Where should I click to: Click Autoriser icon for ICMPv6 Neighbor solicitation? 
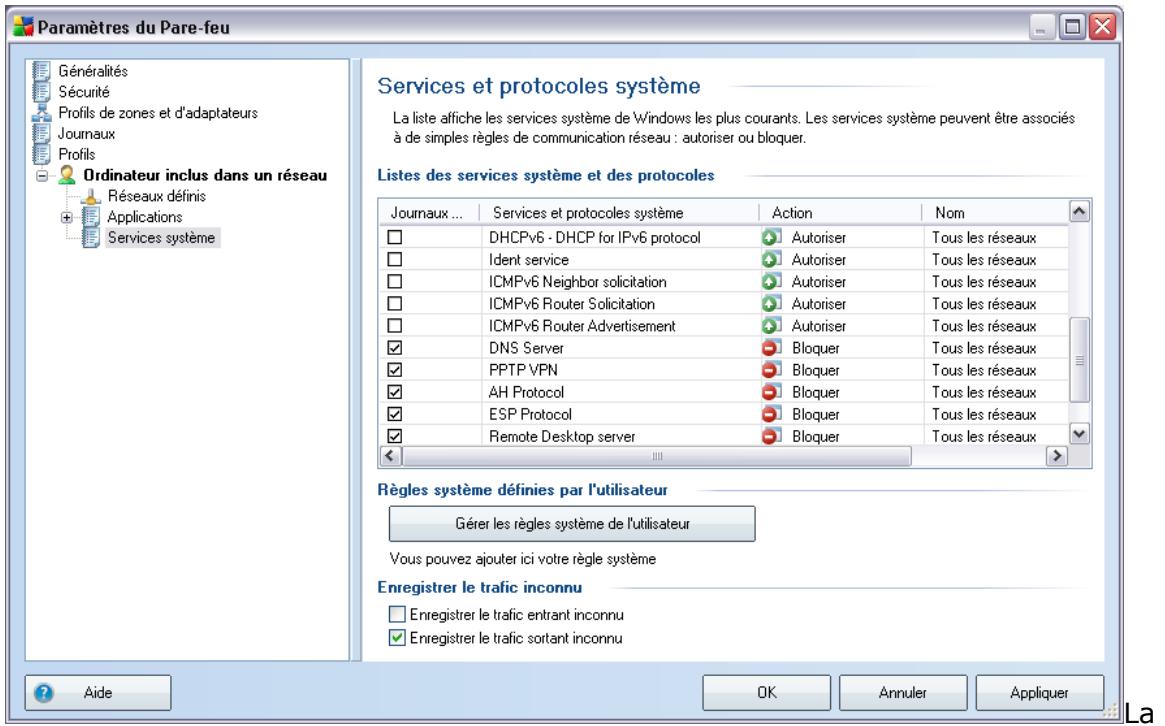[x=771, y=282]
